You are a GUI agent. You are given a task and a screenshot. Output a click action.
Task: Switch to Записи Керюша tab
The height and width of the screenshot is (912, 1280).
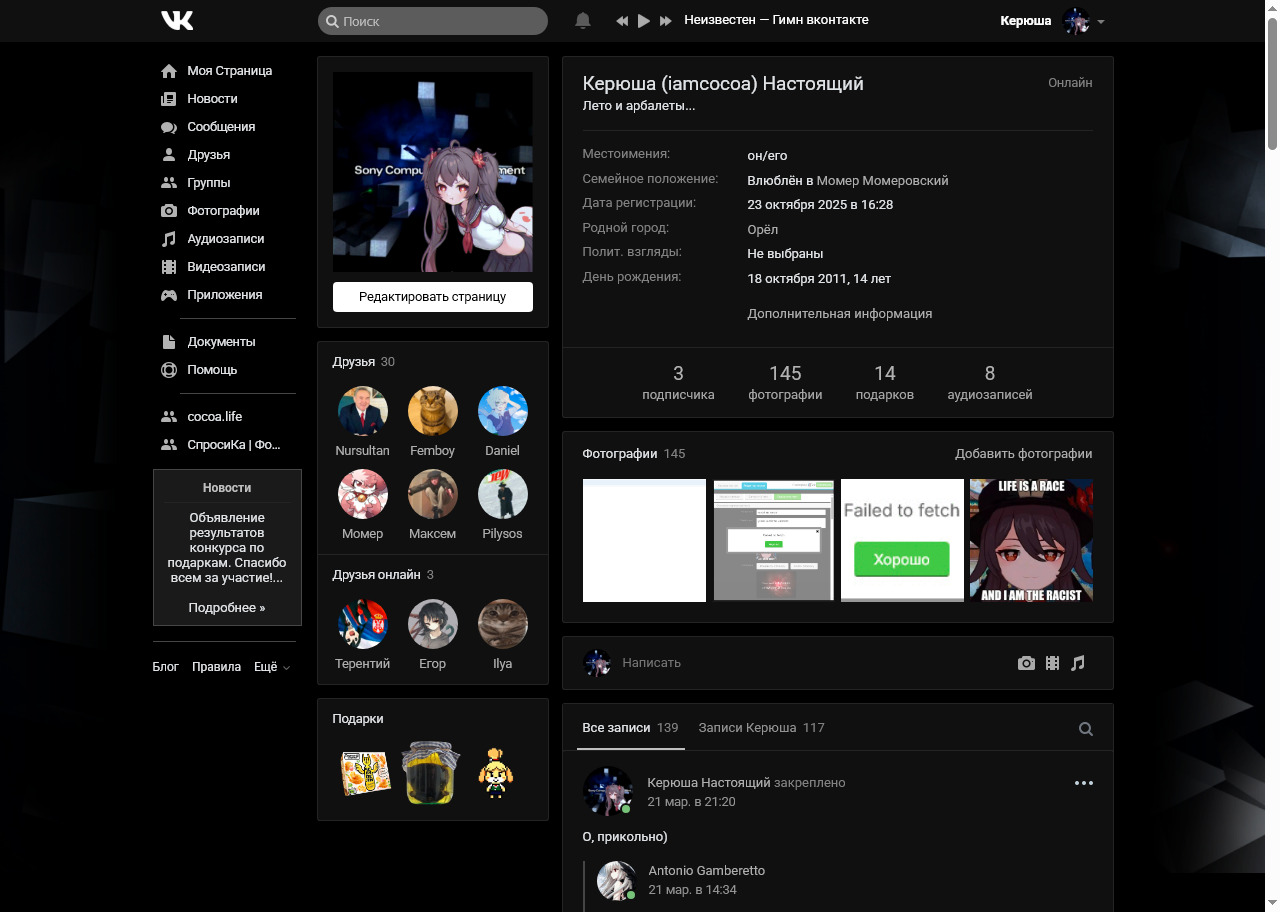(761, 728)
